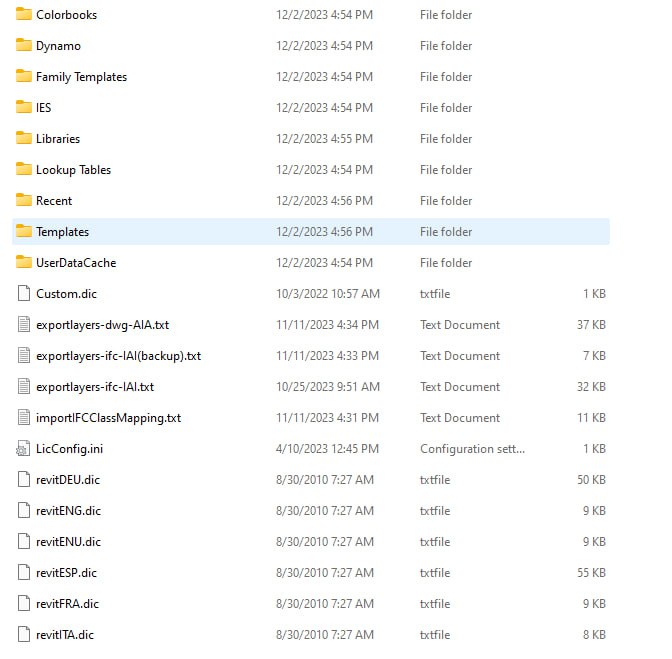Select the revitFRA.dic file name
This screenshot has height=659, width=672.
pos(67,604)
